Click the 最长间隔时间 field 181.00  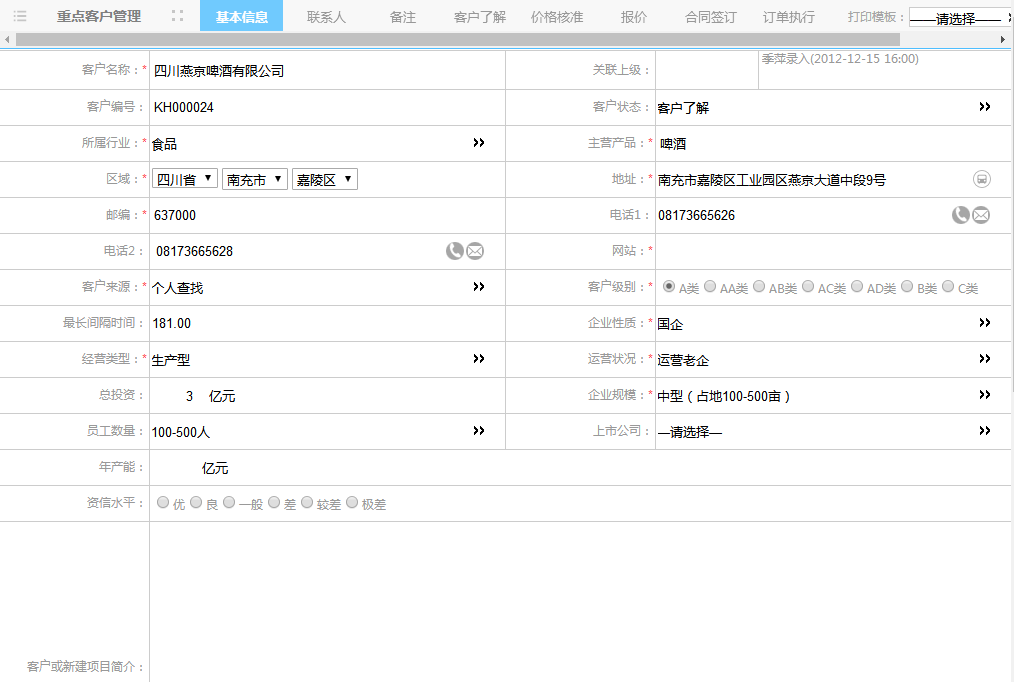[327, 323]
